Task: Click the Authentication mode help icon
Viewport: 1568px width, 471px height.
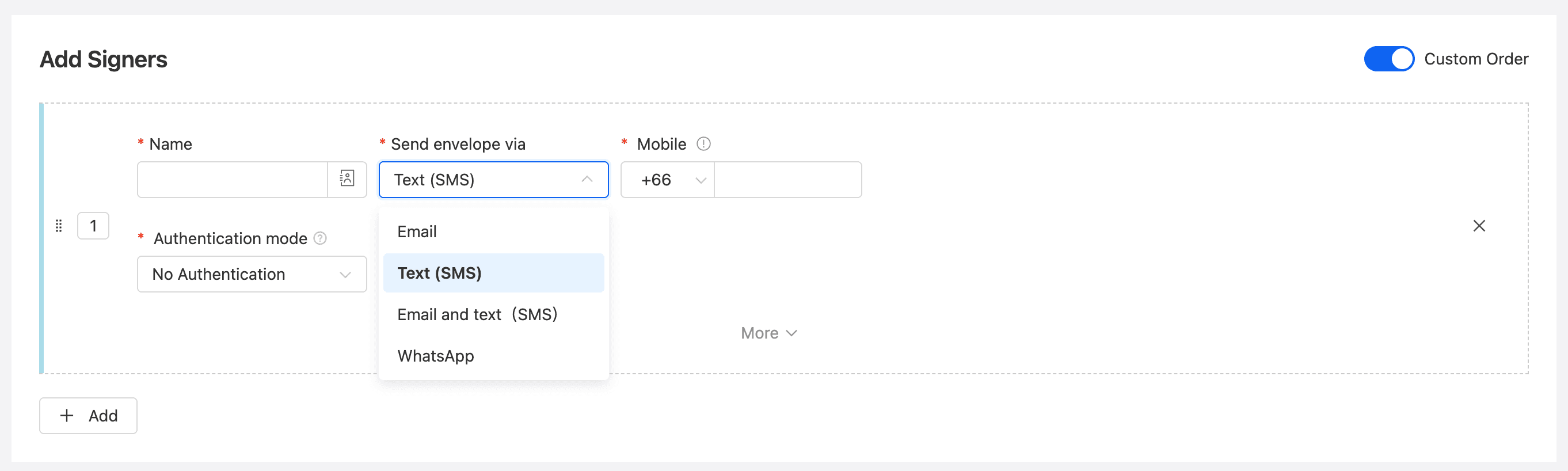Action: click(x=320, y=238)
